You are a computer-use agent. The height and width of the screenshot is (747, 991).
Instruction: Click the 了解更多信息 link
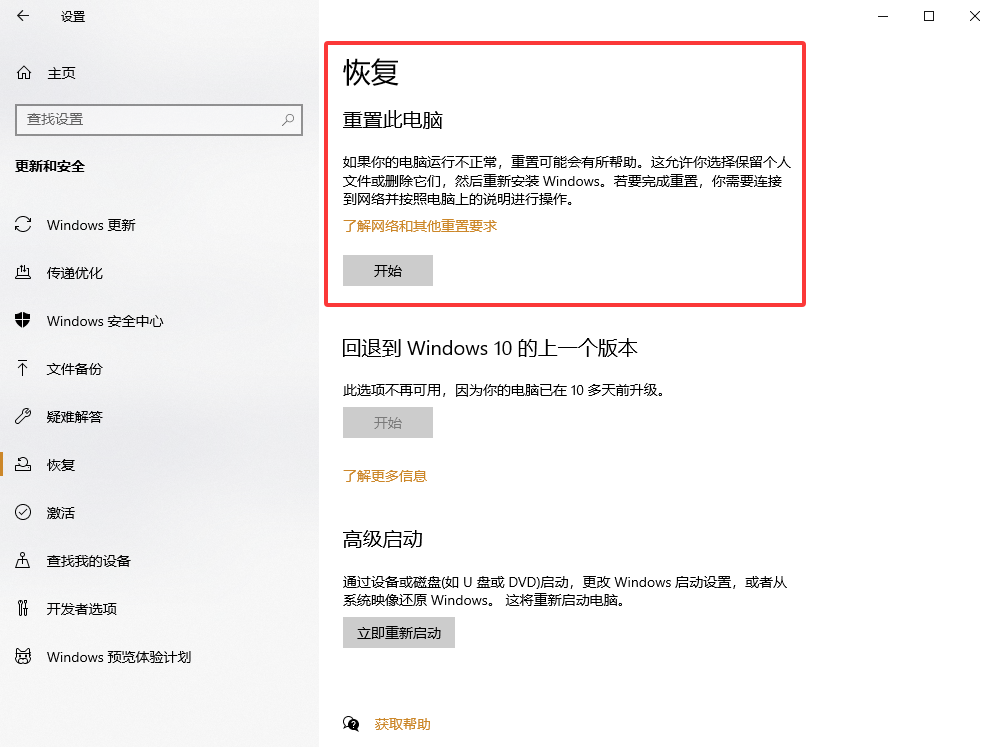[x=385, y=475]
